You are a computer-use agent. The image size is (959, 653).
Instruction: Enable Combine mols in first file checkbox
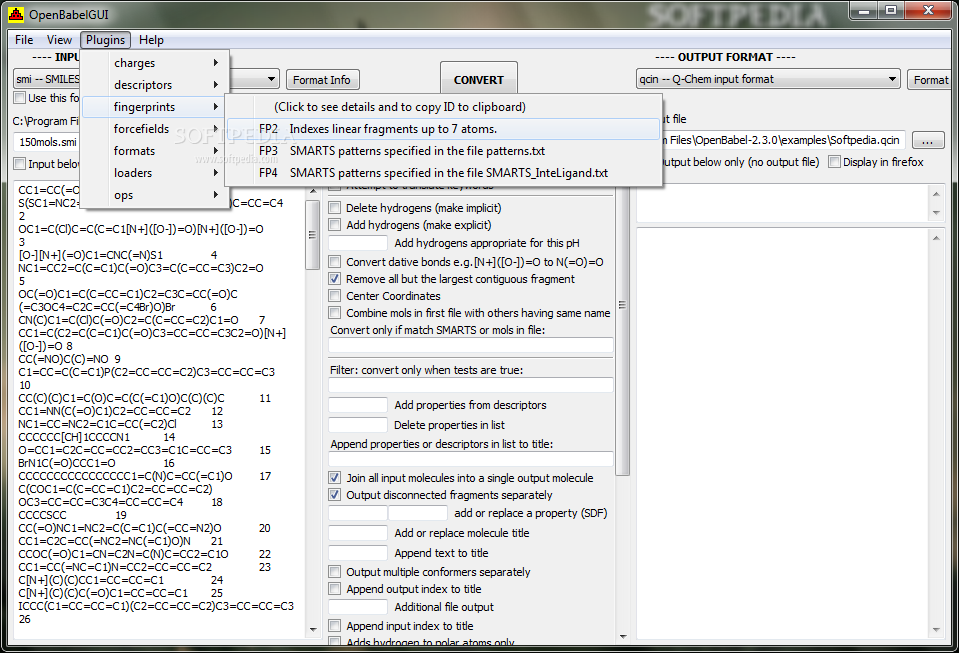(x=335, y=313)
